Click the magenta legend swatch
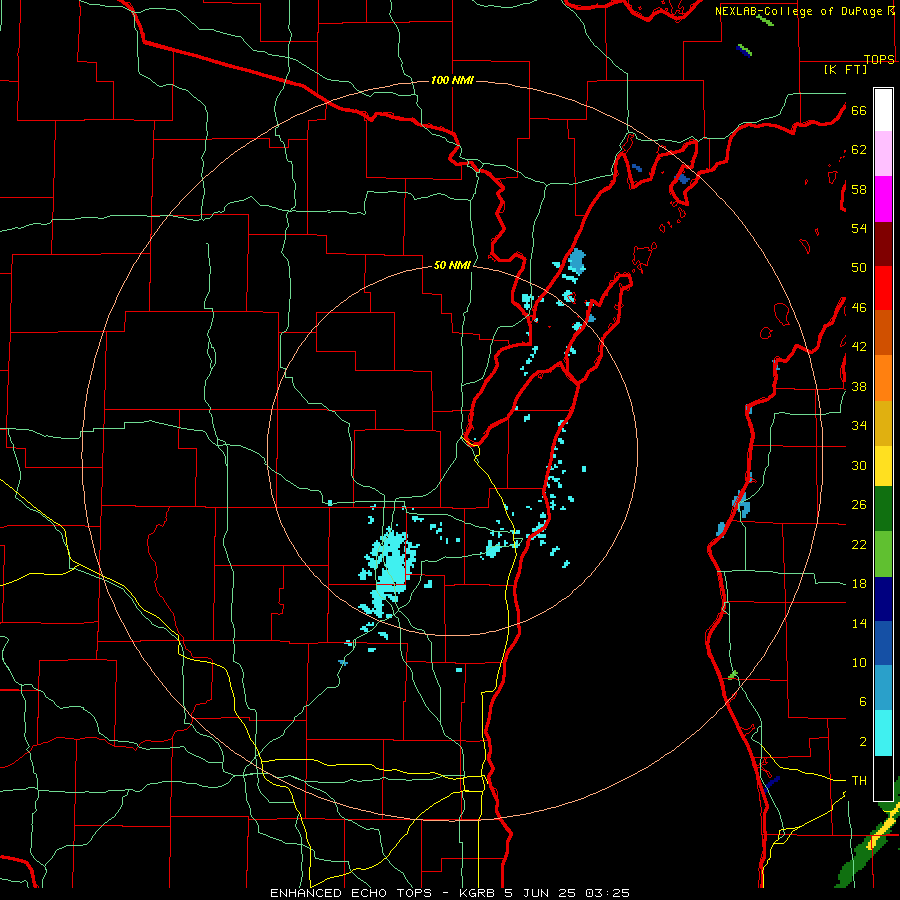 883,199
